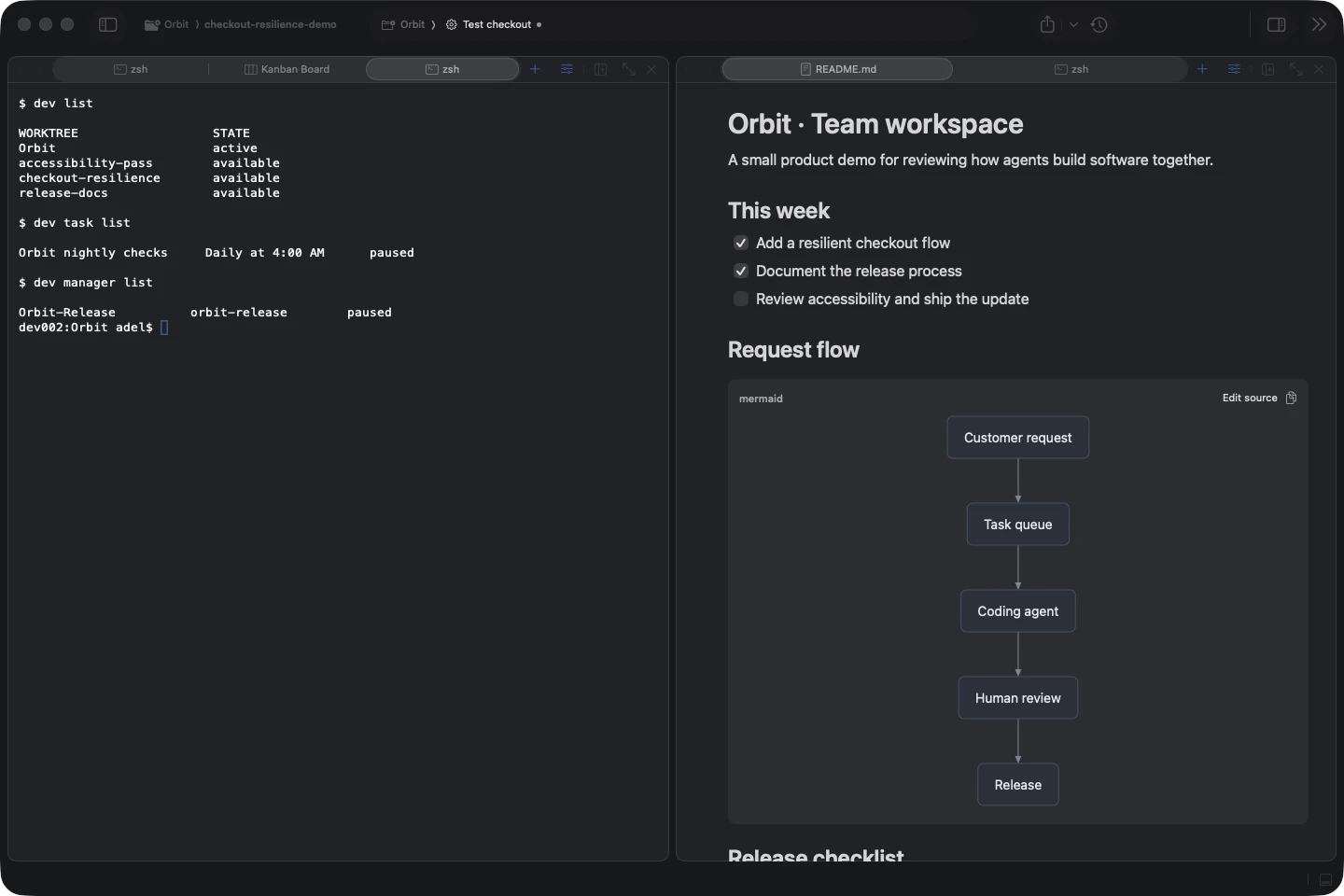Click the Release diagram node

point(1018,785)
